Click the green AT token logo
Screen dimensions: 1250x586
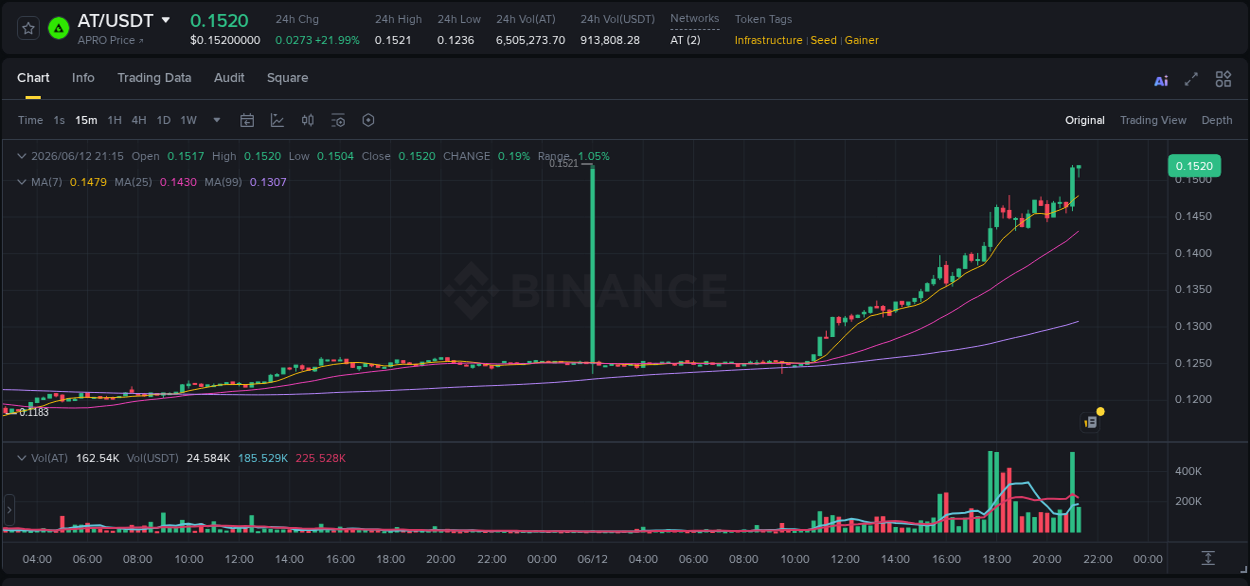click(59, 28)
